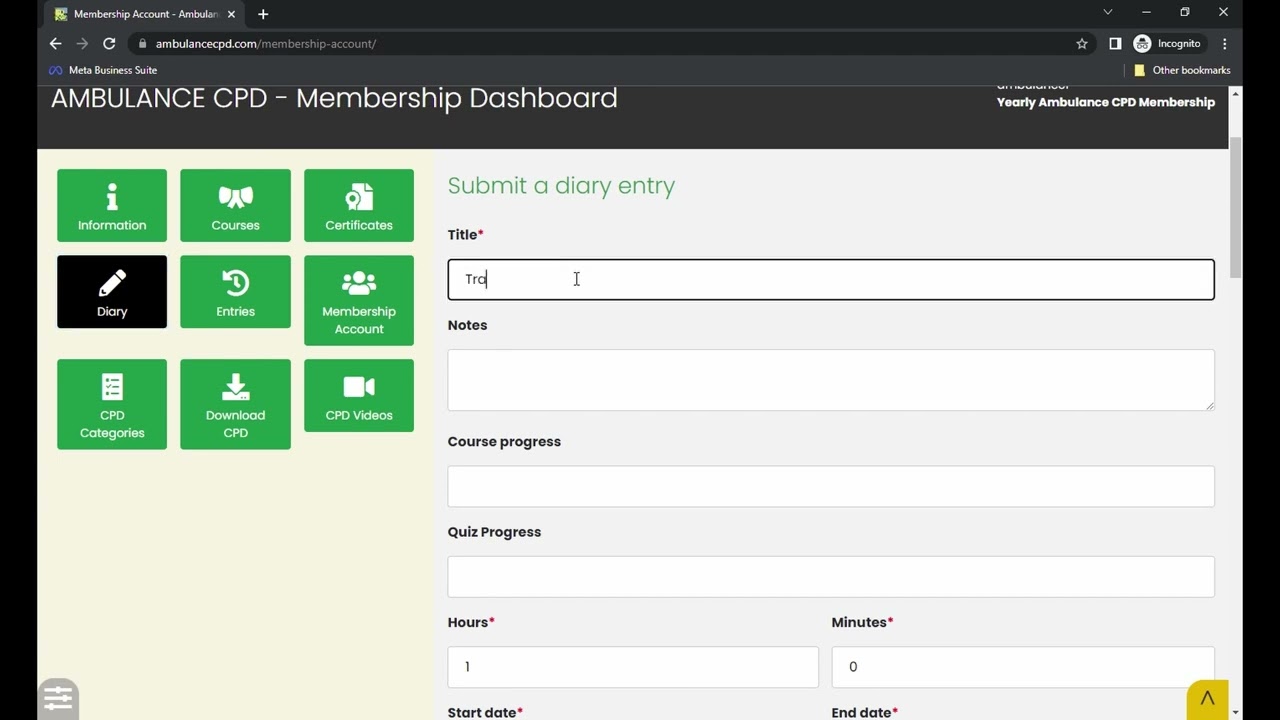Viewport: 1280px width, 720px height.
Task: Open the Chrome three-dot menu
Action: (1225, 44)
